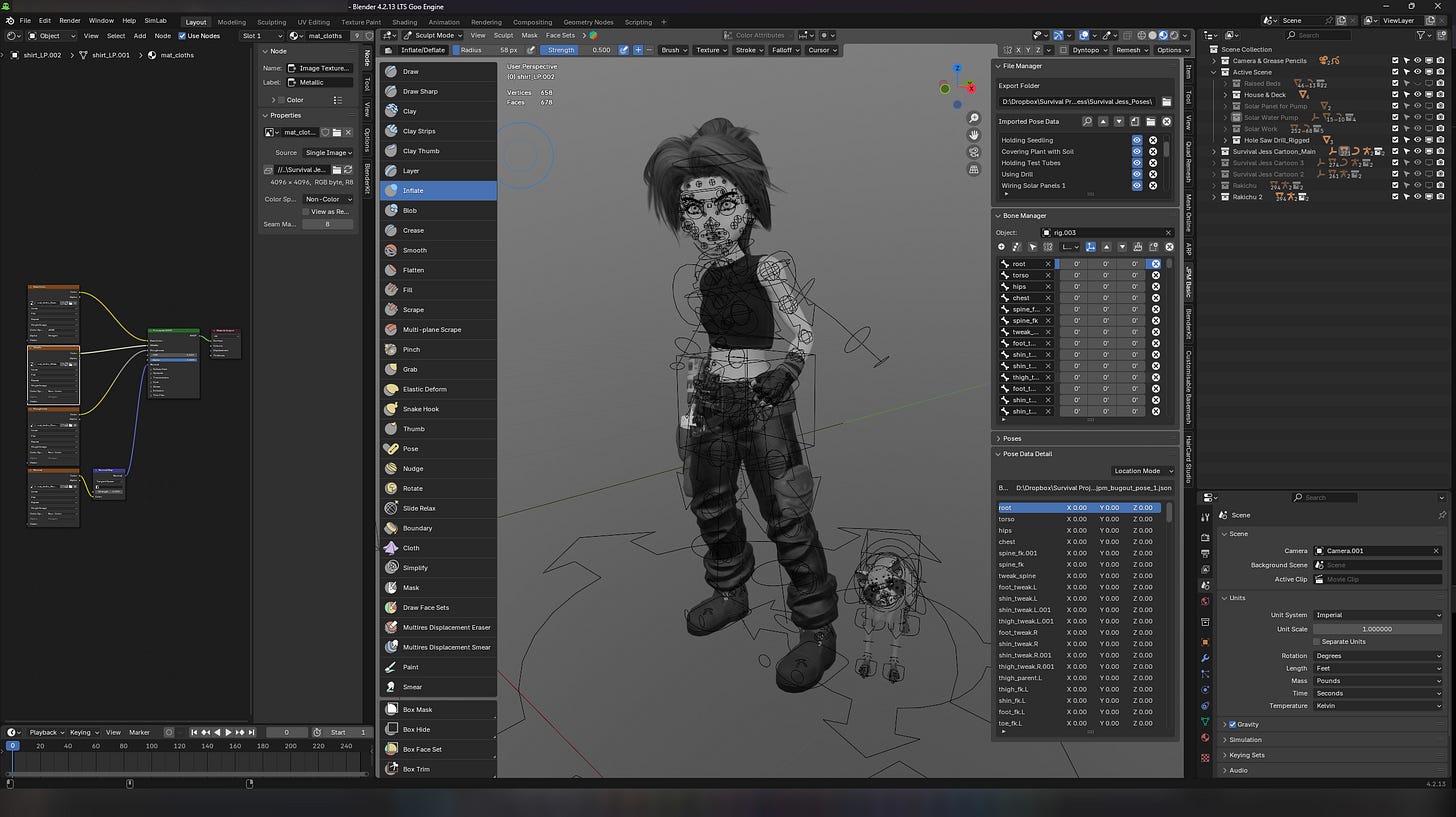
Task: Toggle the Use Nodes checkbox
Action: coord(182,36)
